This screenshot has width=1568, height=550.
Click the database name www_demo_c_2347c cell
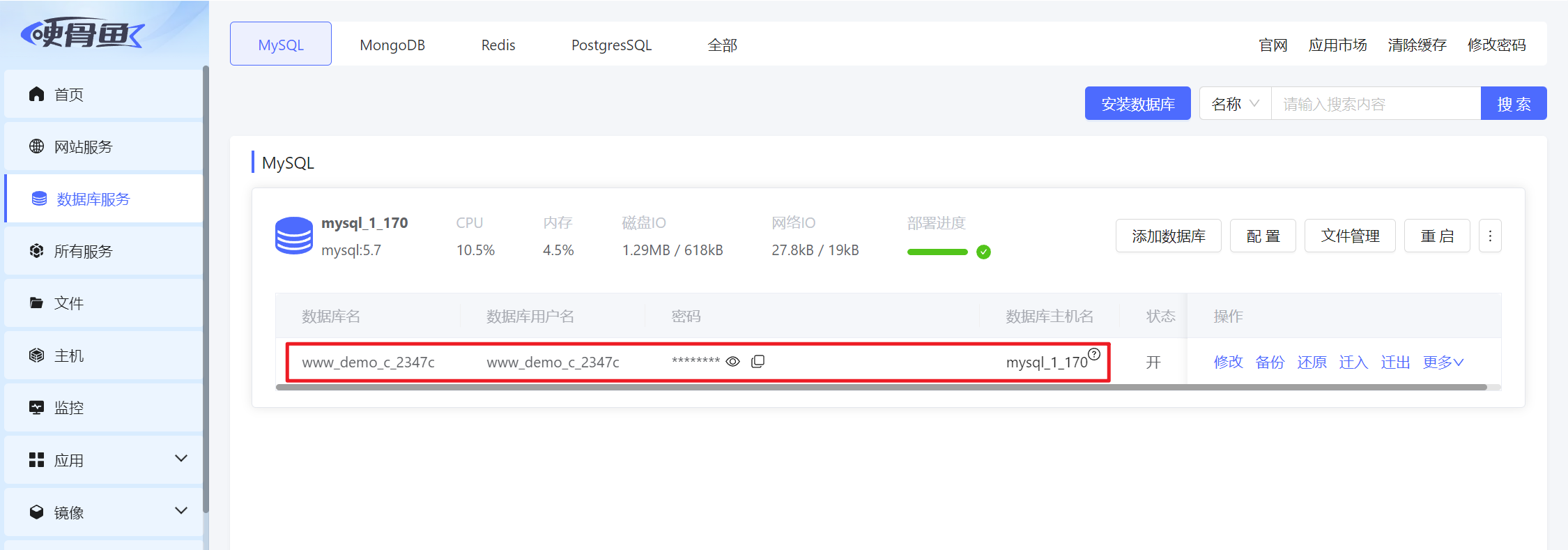pyautogui.click(x=368, y=362)
